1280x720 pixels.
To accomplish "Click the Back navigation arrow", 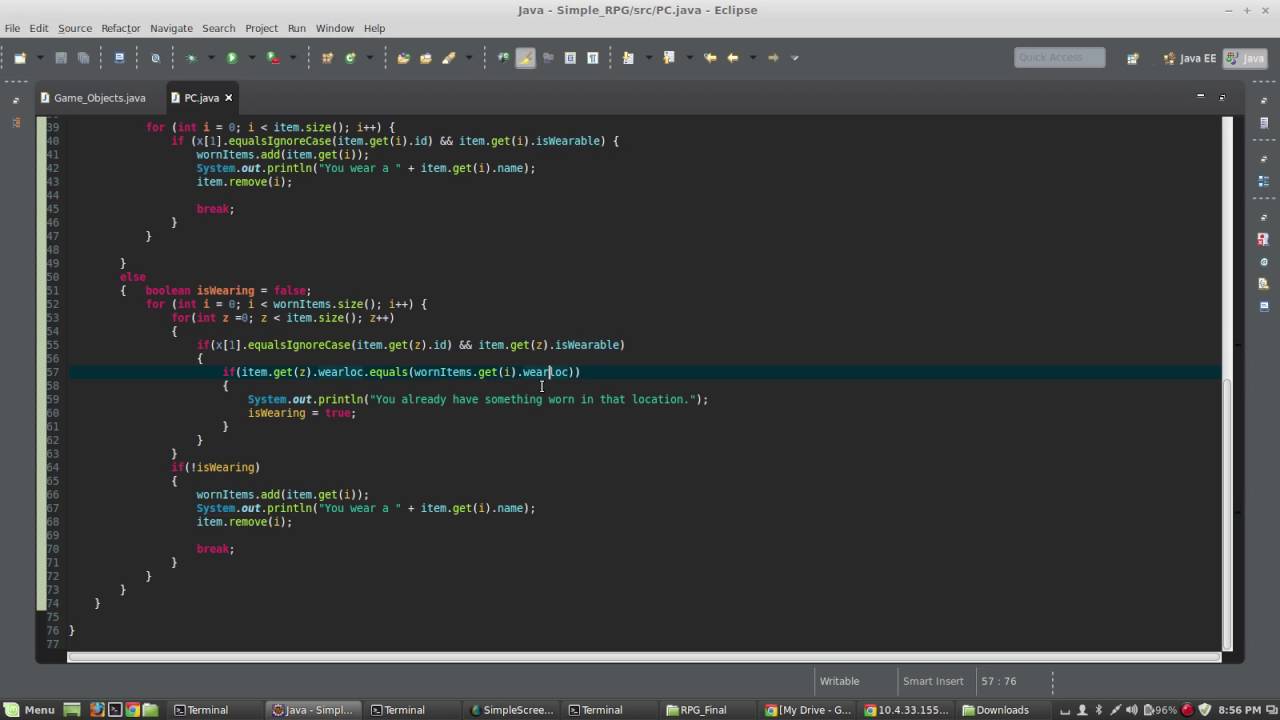I will pyautogui.click(x=733, y=58).
